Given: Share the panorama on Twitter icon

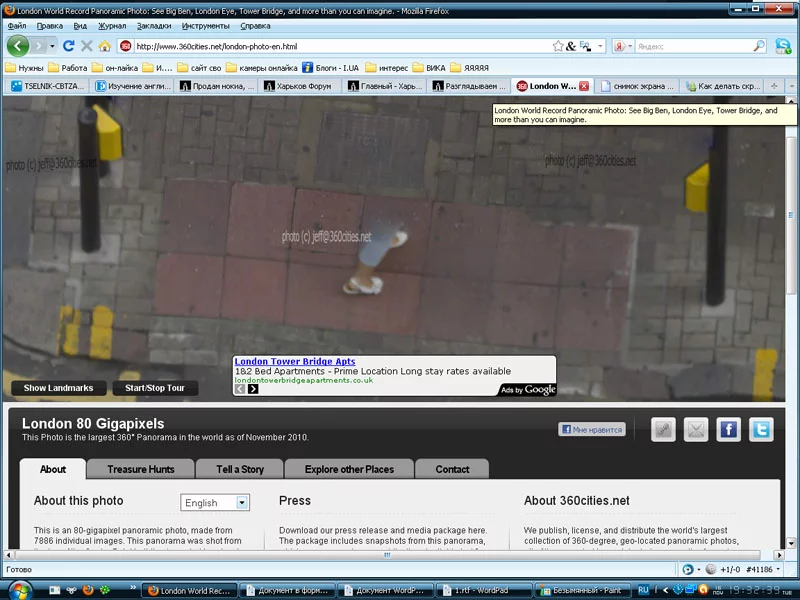Looking at the screenshot, I should (x=762, y=430).
